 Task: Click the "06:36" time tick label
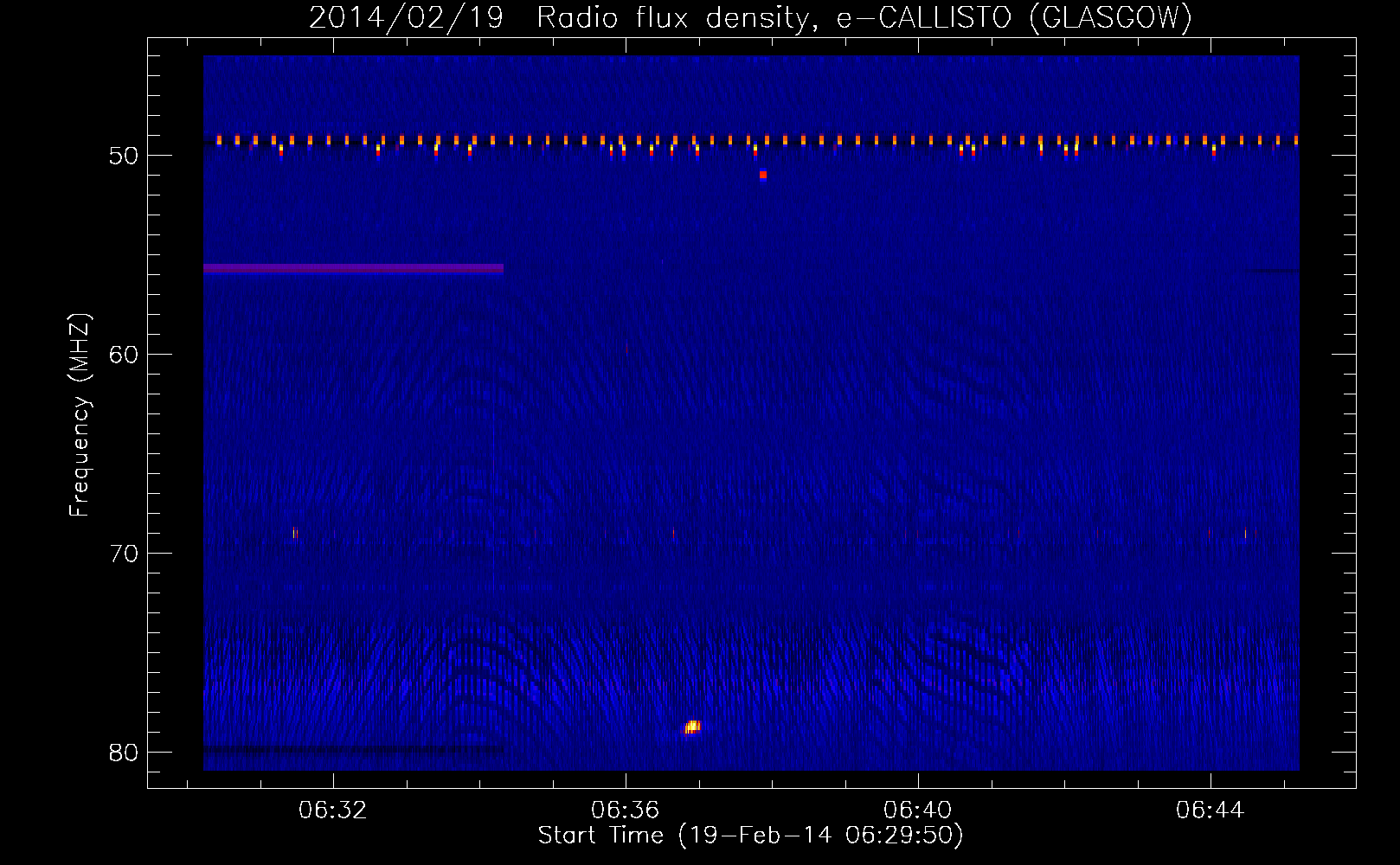click(x=625, y=811)
